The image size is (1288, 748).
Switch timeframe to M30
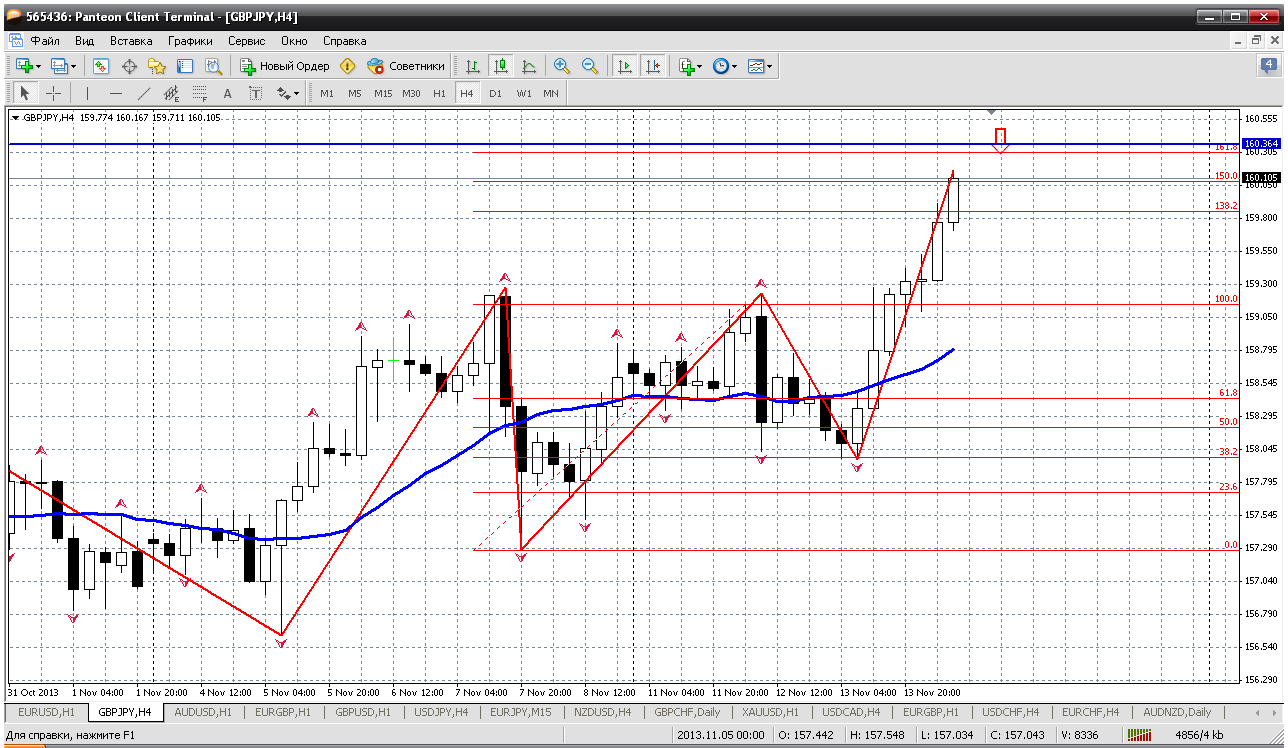point(411,93)
